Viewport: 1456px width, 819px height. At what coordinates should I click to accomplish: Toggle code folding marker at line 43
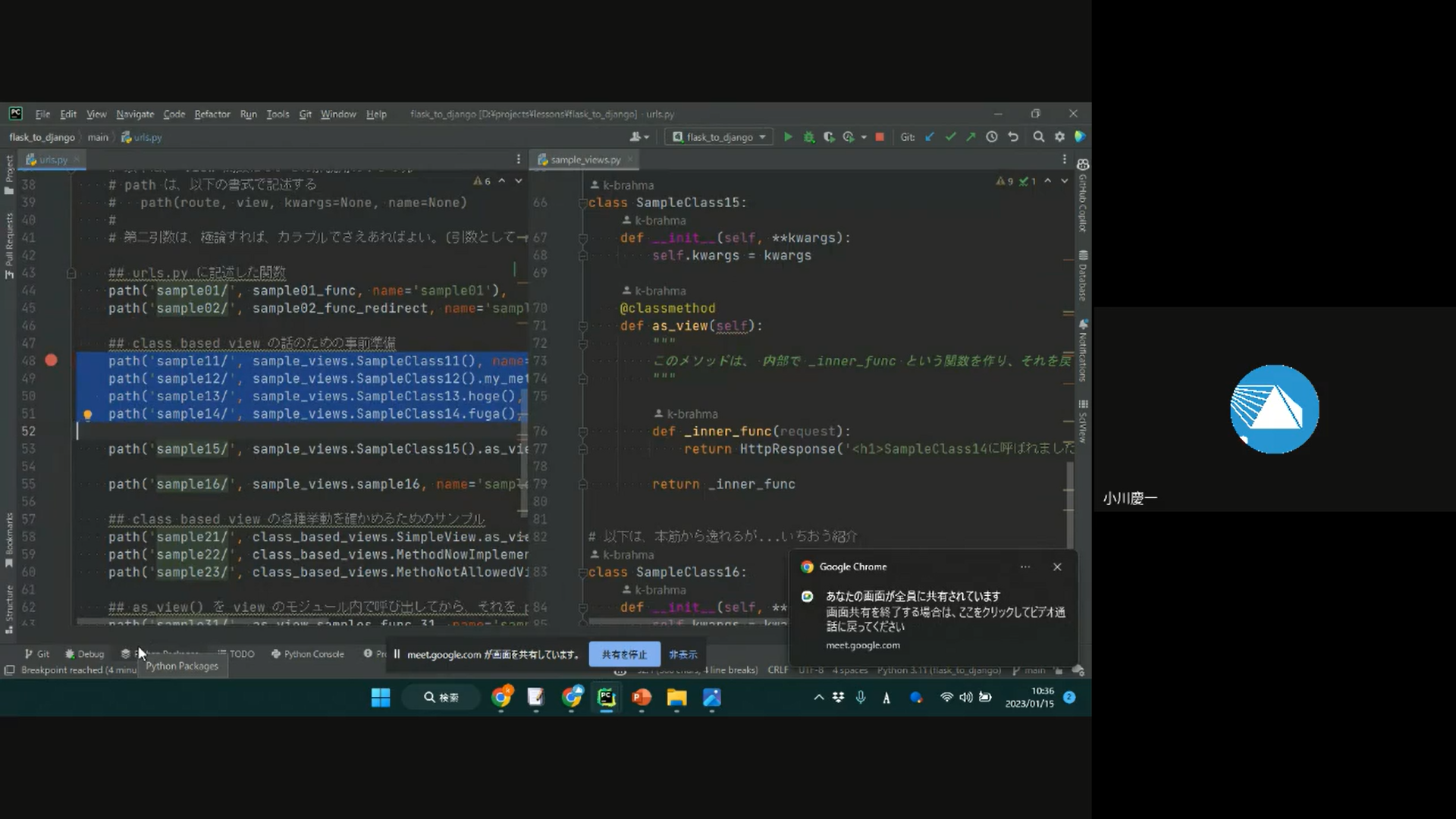71,273
